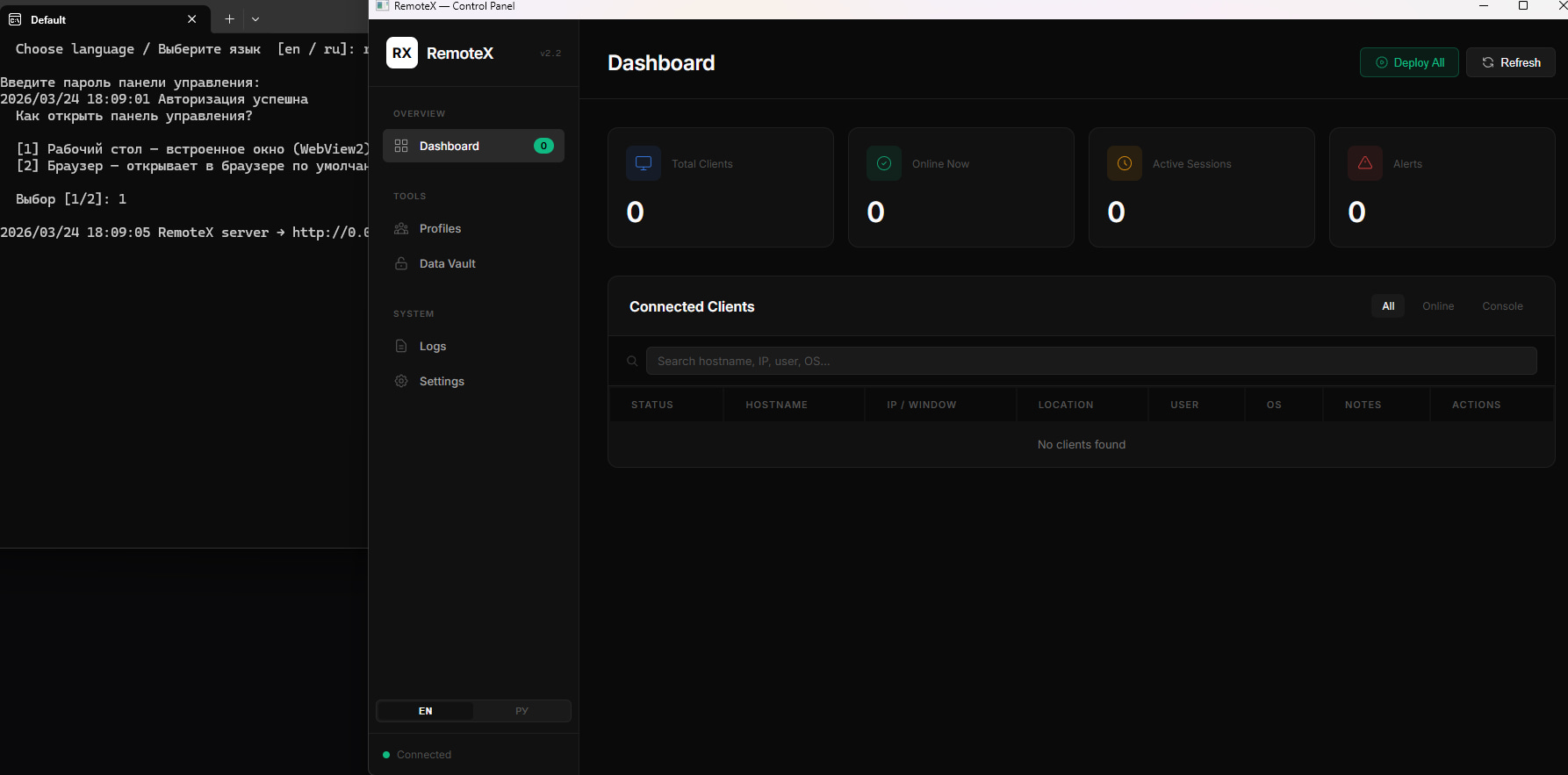Switch client filter to All
Viewport: 1568px width, 775px height.
pos(1388,306)
